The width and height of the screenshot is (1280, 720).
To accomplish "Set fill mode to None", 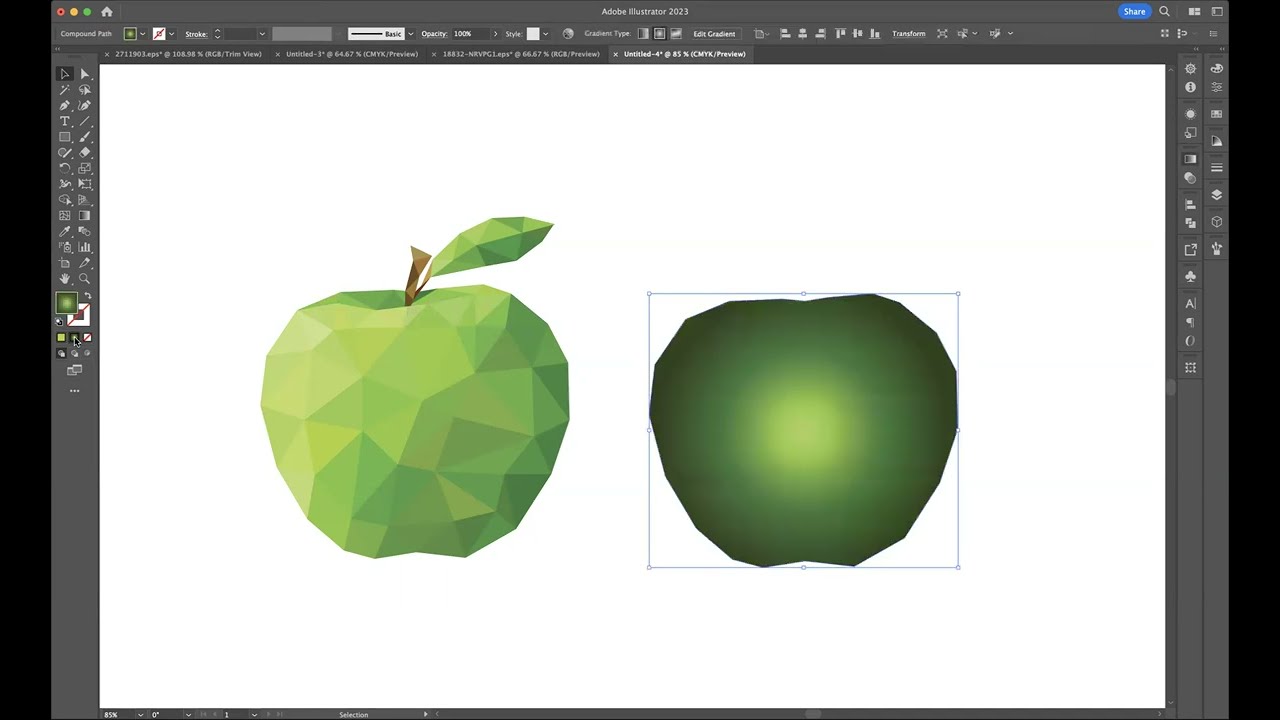I will 87,338.
